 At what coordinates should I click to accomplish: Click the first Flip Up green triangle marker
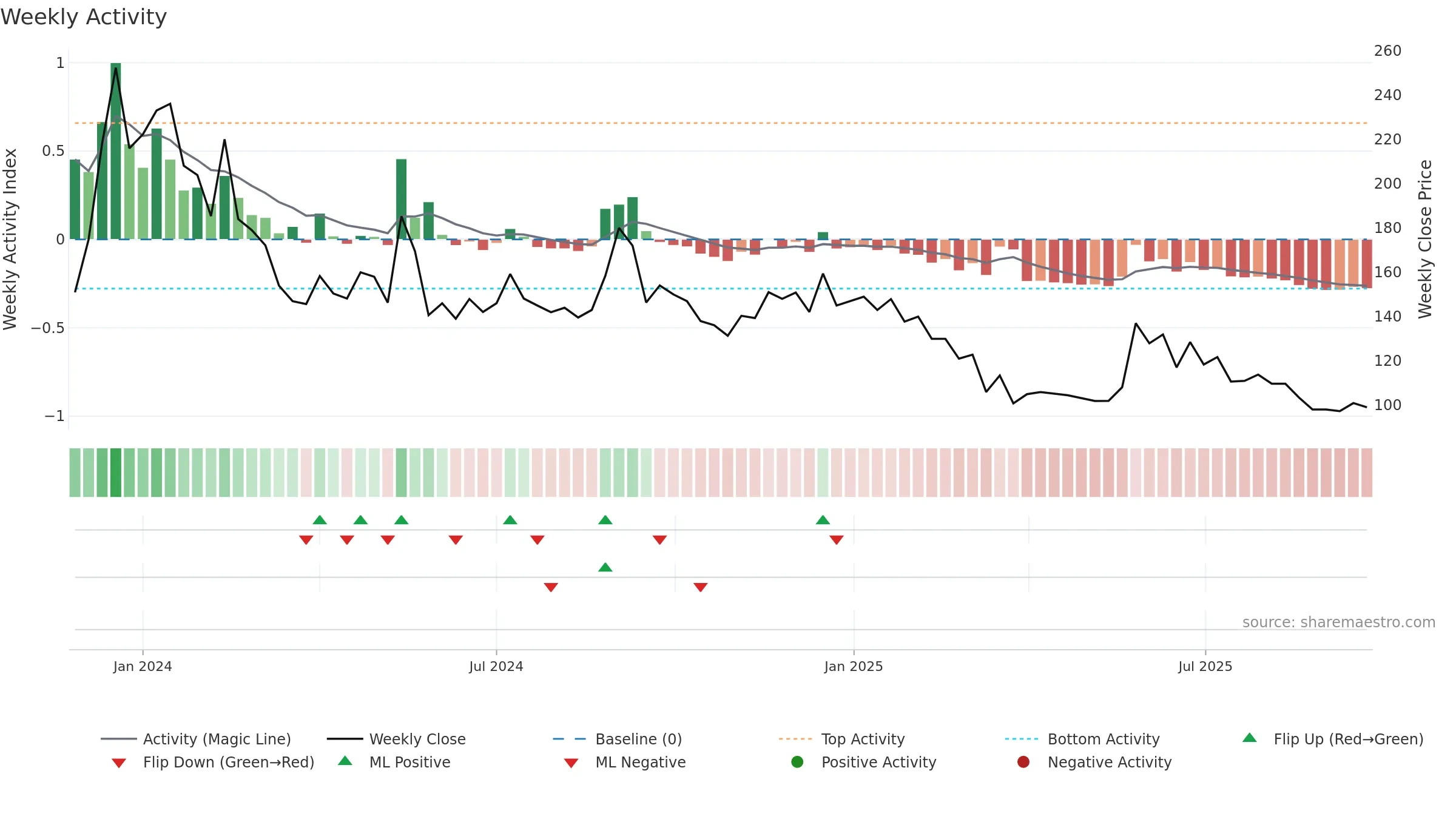[320, 520]
